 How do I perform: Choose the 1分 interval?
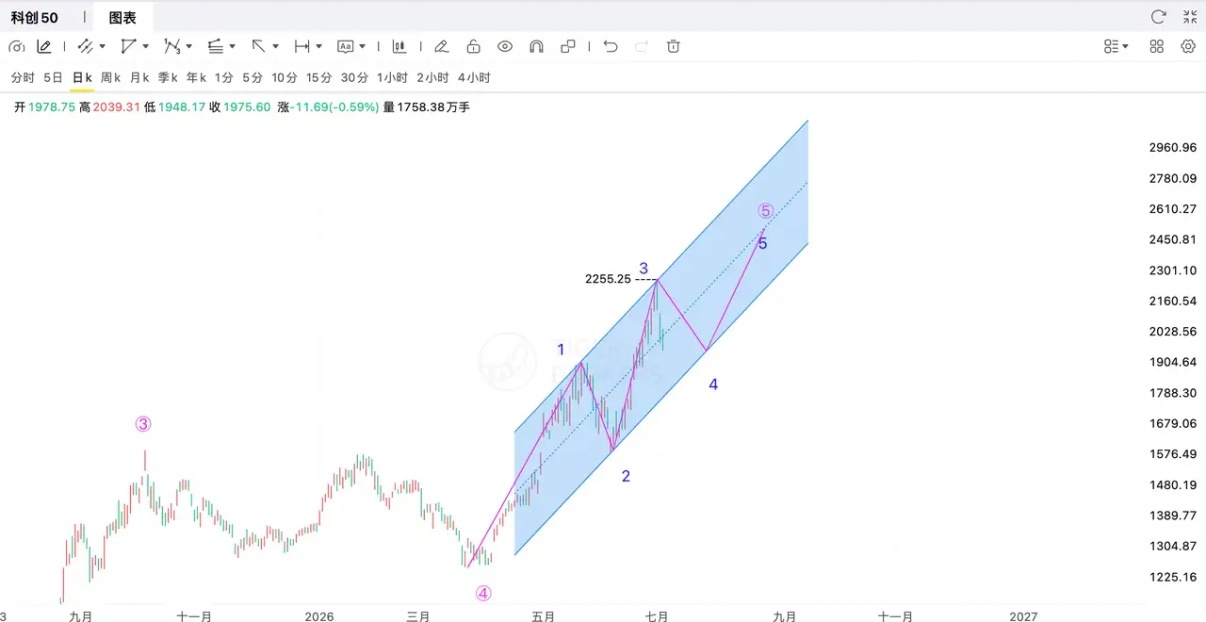point(224,77)
